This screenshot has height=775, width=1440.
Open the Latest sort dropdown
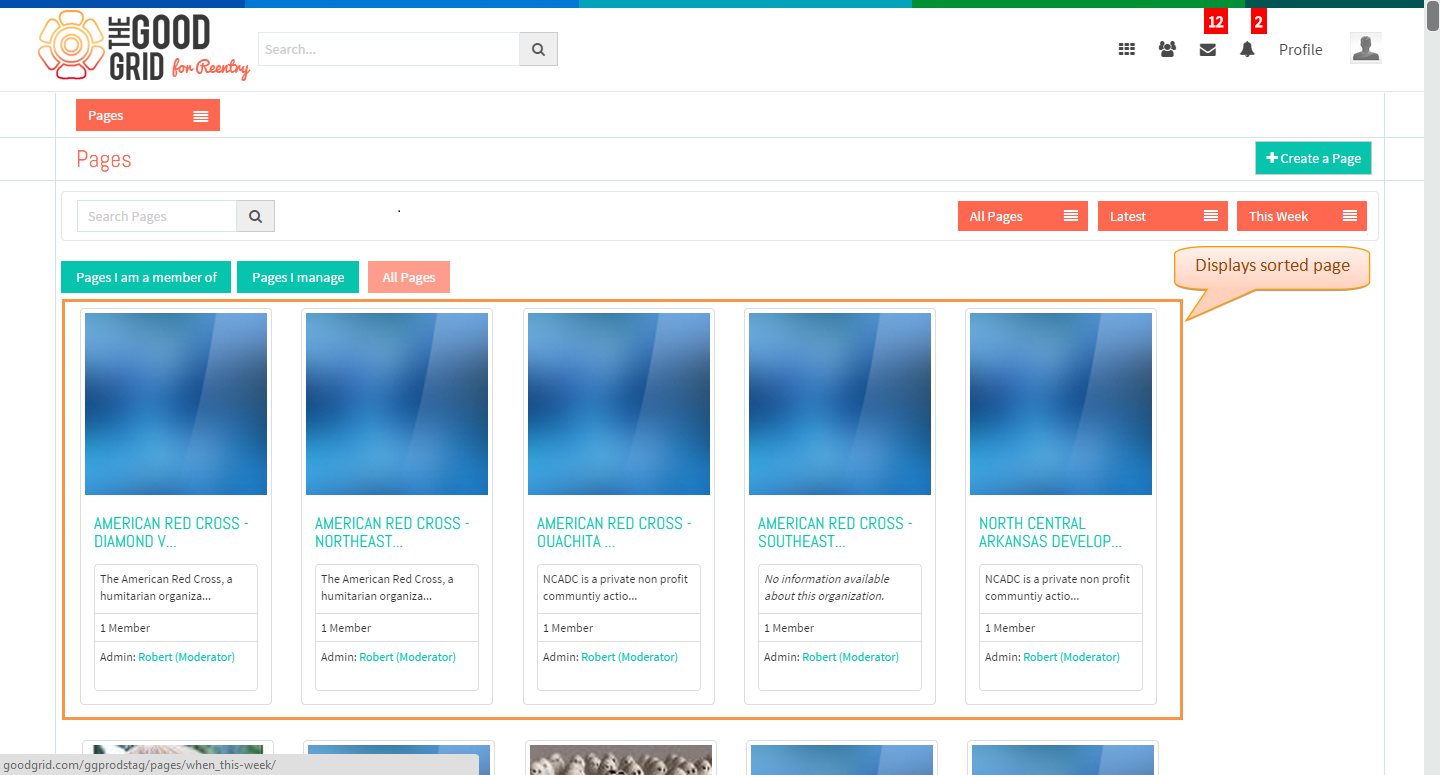click(x=1162, y=216)
